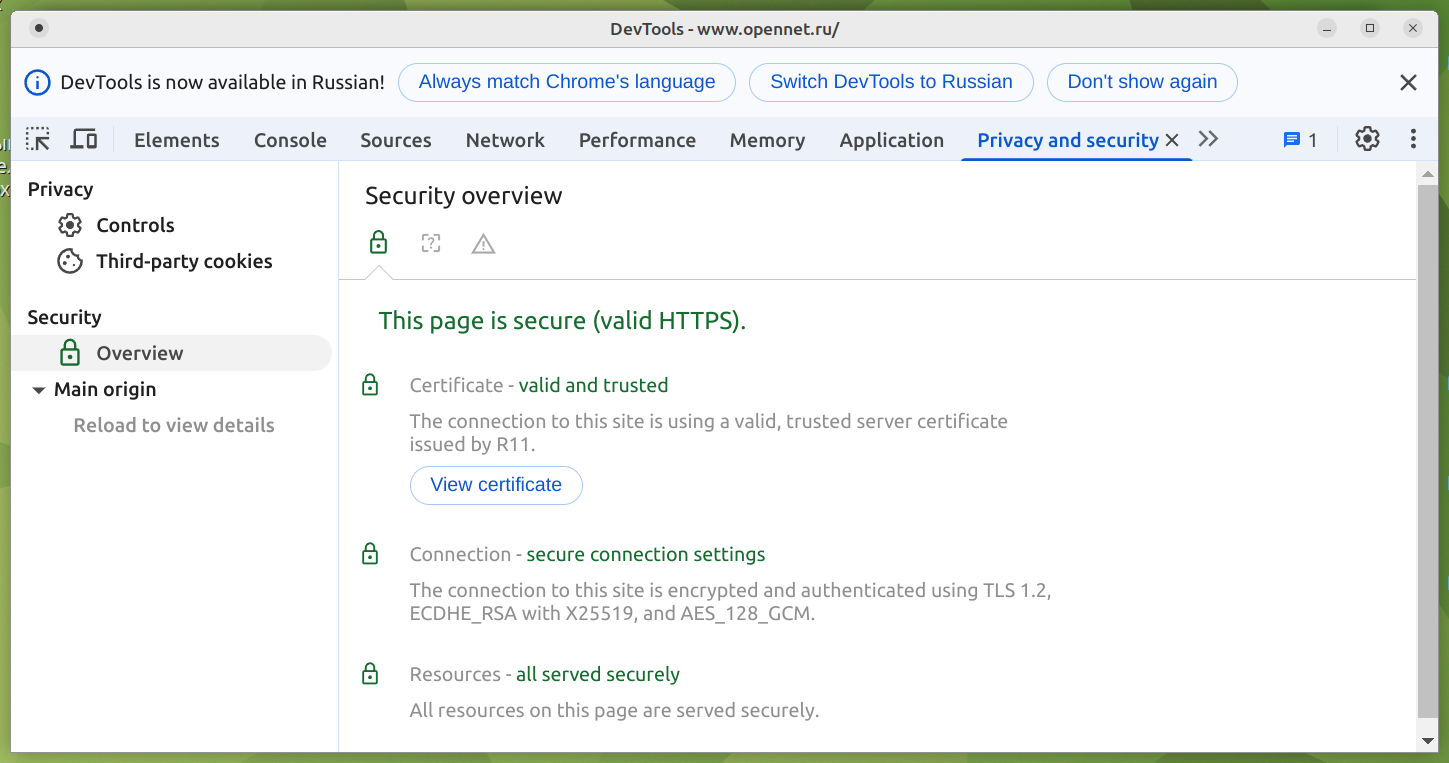Select the green lock secure overview icon
Viewport: 1449px width, 763px height.
378,243
